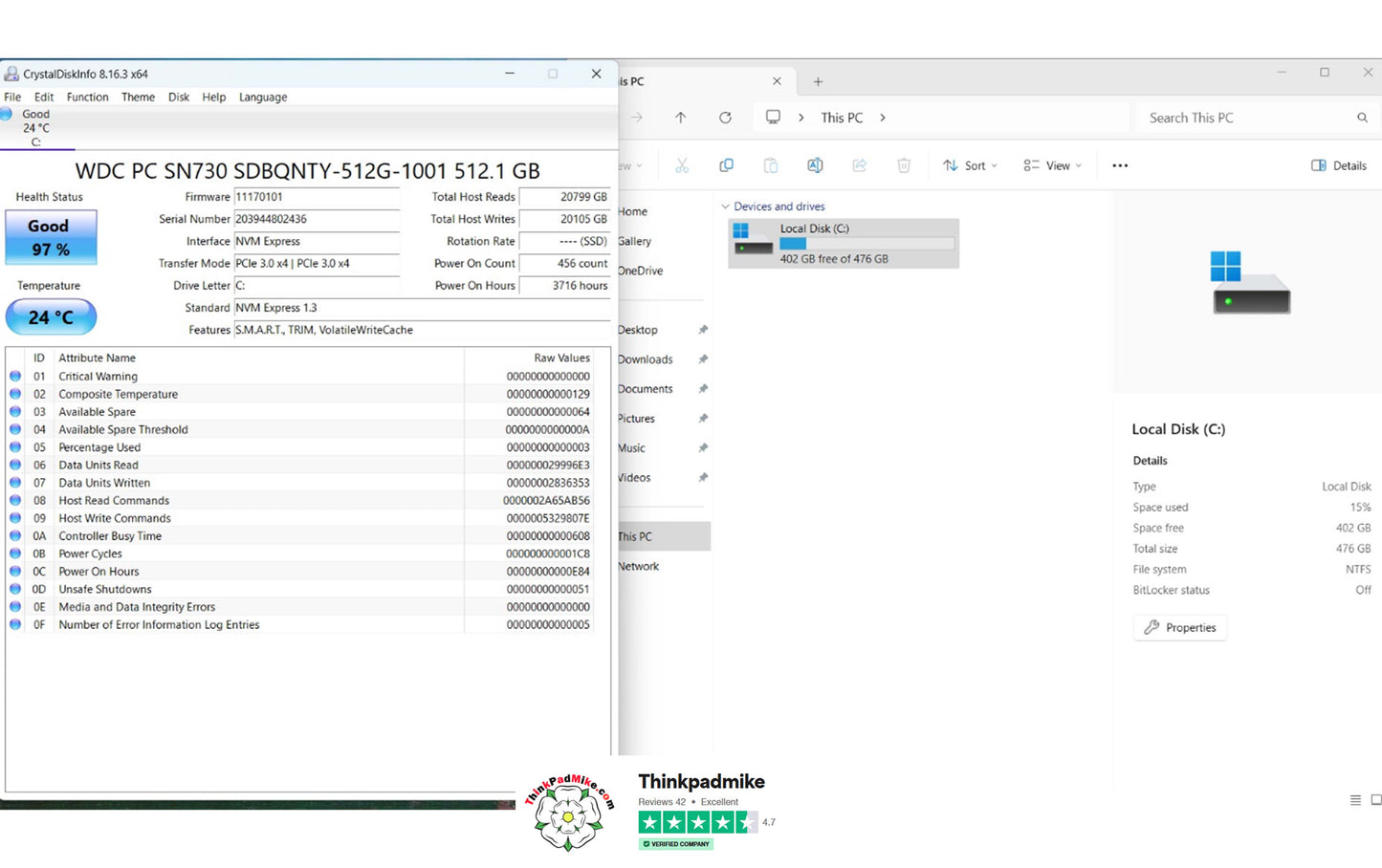This screenshot has width=1382, height=868.
Task: Click Rename icon in File Explorer toolbar
Action: (815, 165)
